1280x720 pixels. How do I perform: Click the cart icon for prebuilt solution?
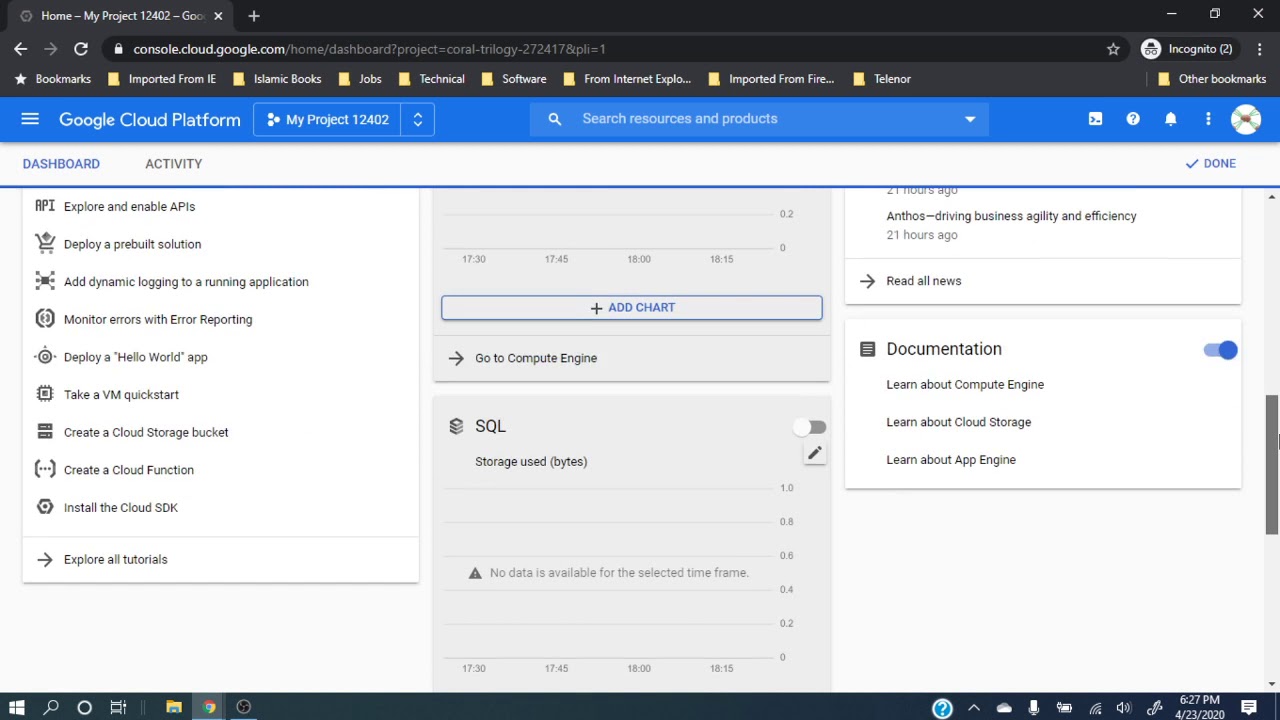45,243
